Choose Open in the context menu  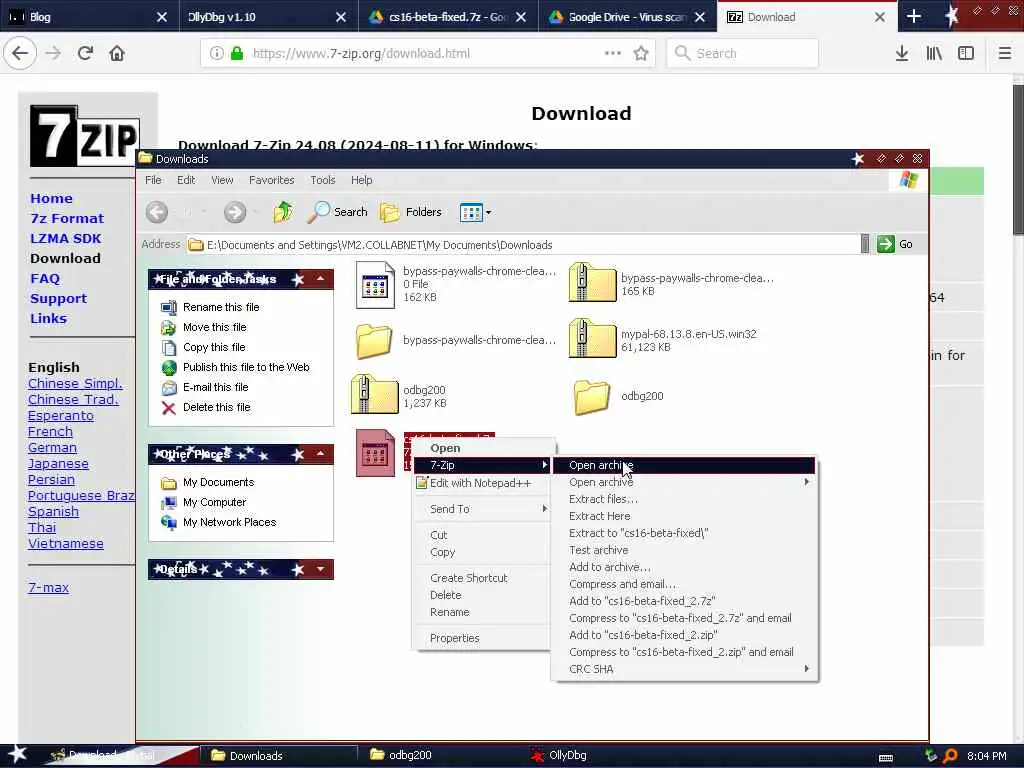point(445,448)
